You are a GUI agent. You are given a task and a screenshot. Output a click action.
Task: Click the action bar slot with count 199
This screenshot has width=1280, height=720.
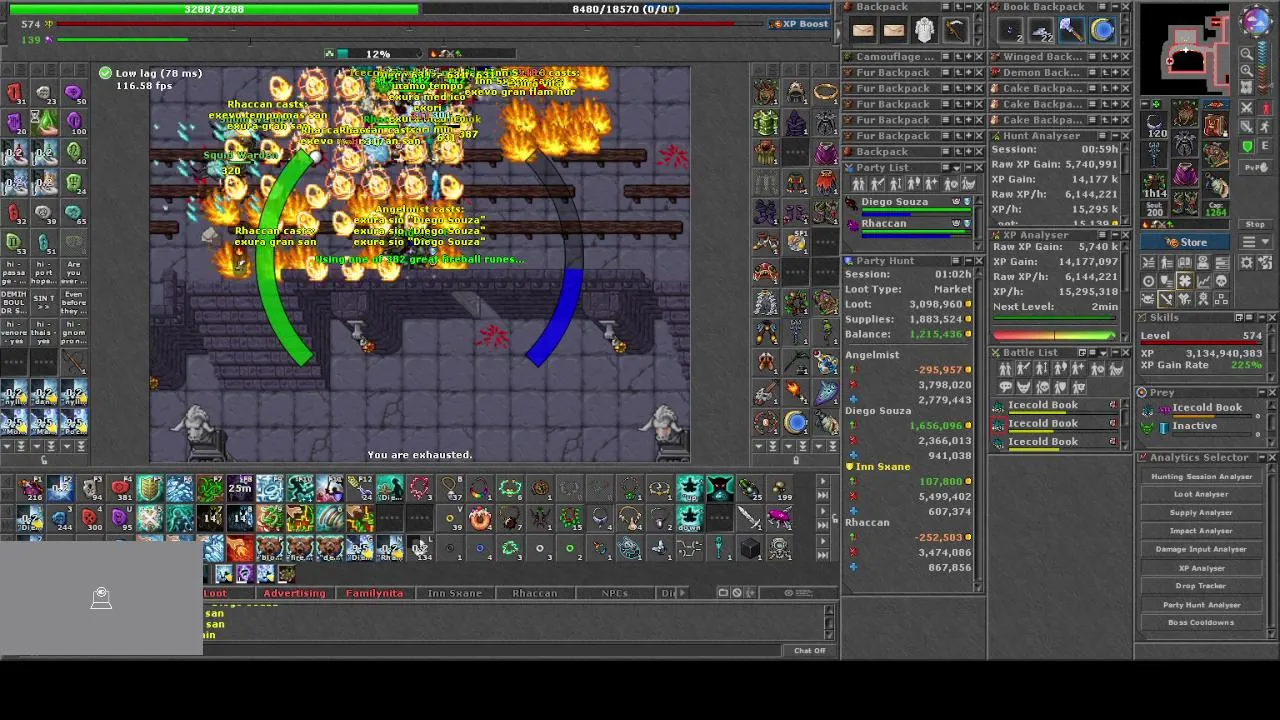click(780, 489)
